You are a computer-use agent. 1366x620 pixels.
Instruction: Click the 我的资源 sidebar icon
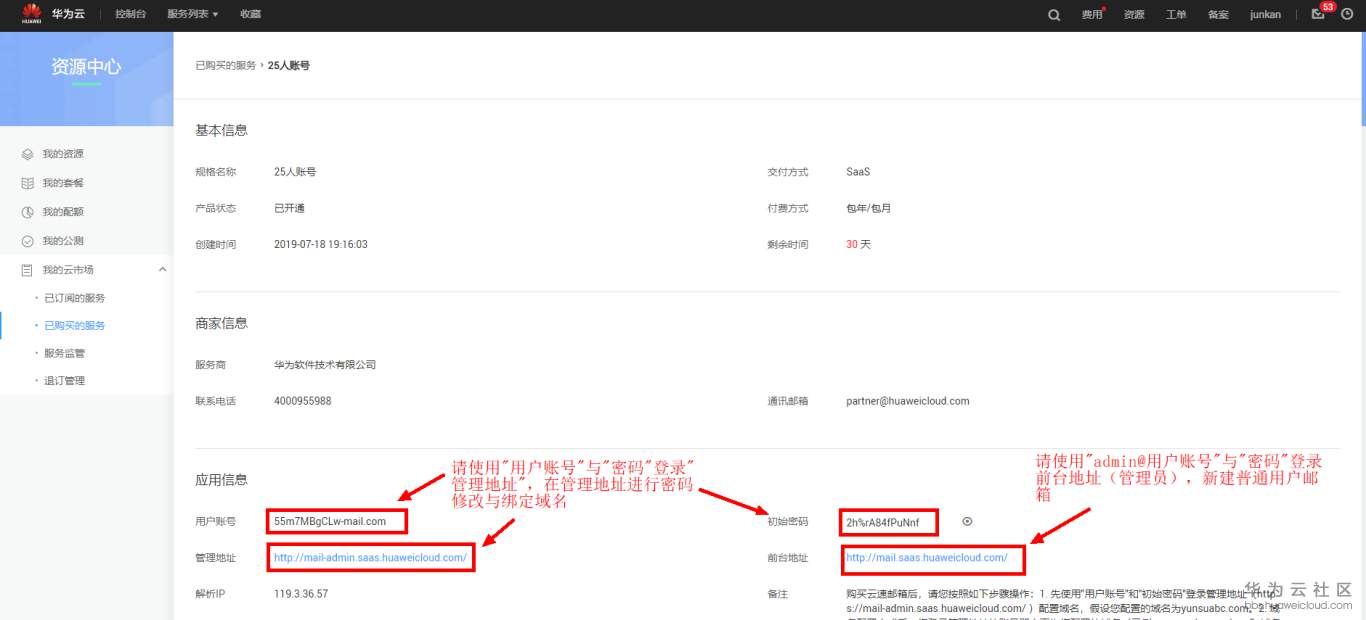pyautogui.click(x=28, y=154)
